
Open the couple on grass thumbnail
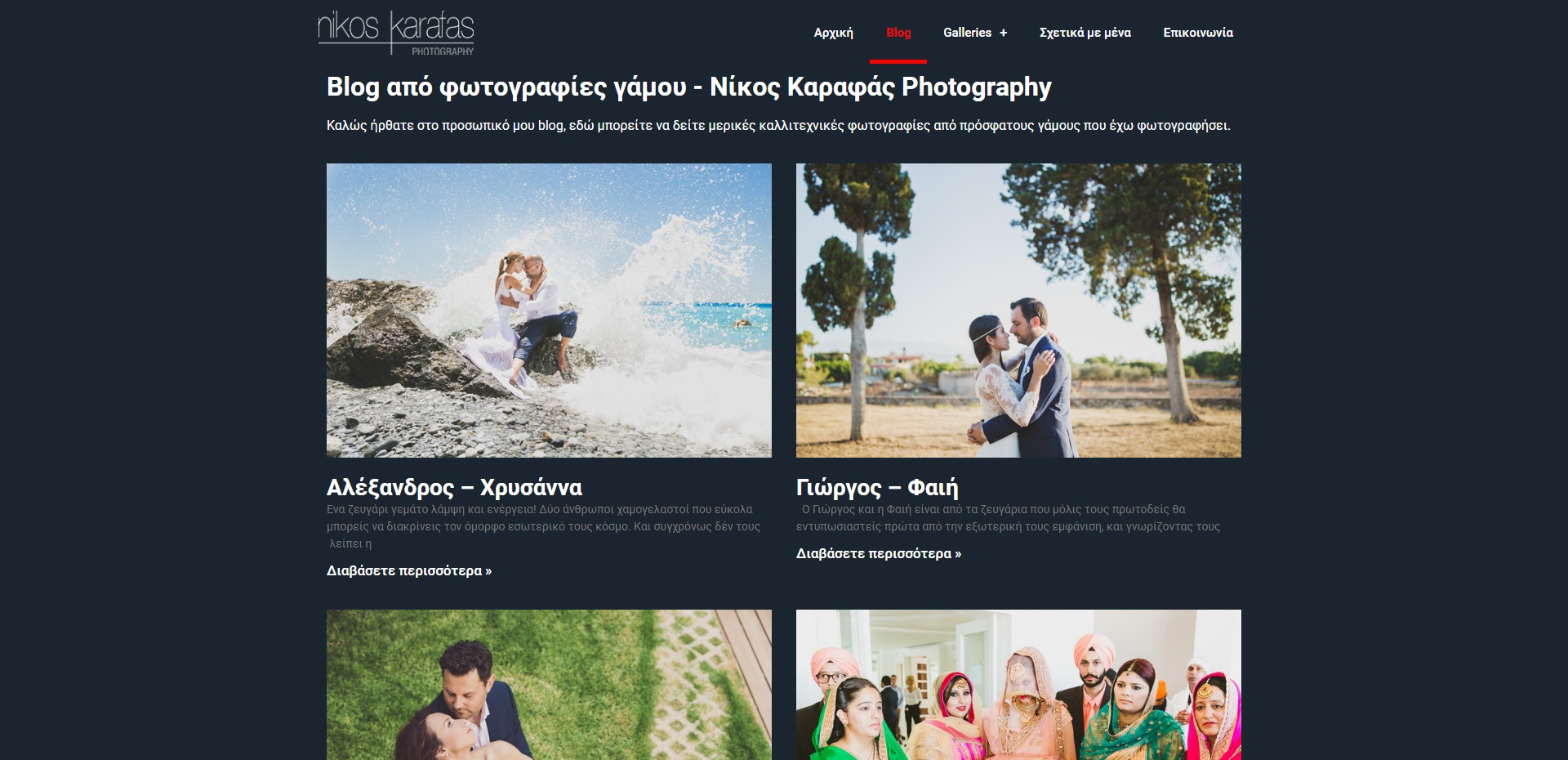tap(549, 685)
